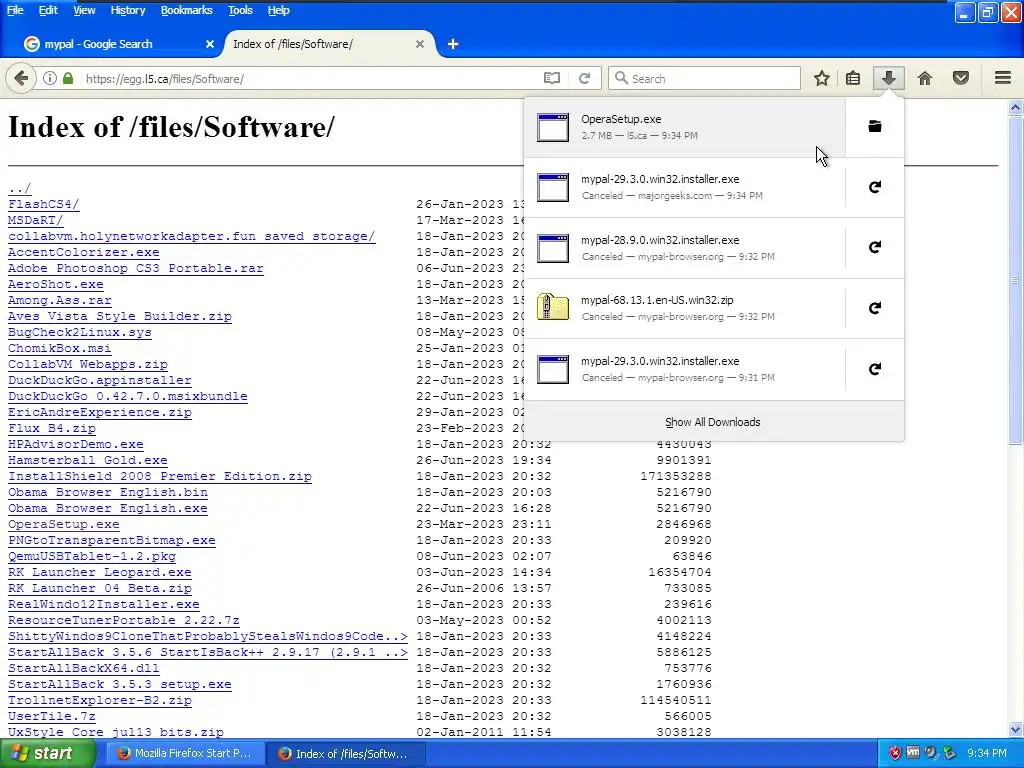Viewport: 1024px width, 768px height.
Task: Open the File menu
Action: click(14, 10)
